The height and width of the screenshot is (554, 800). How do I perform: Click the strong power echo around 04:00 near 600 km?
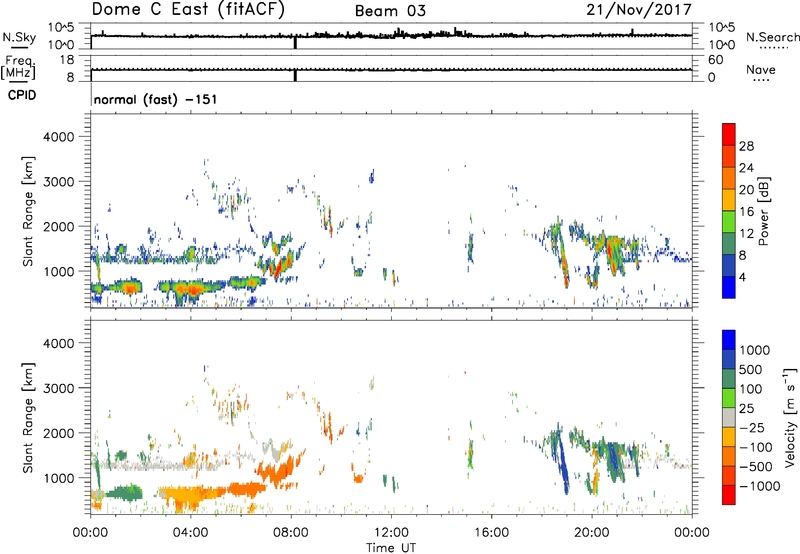point(191,291)
